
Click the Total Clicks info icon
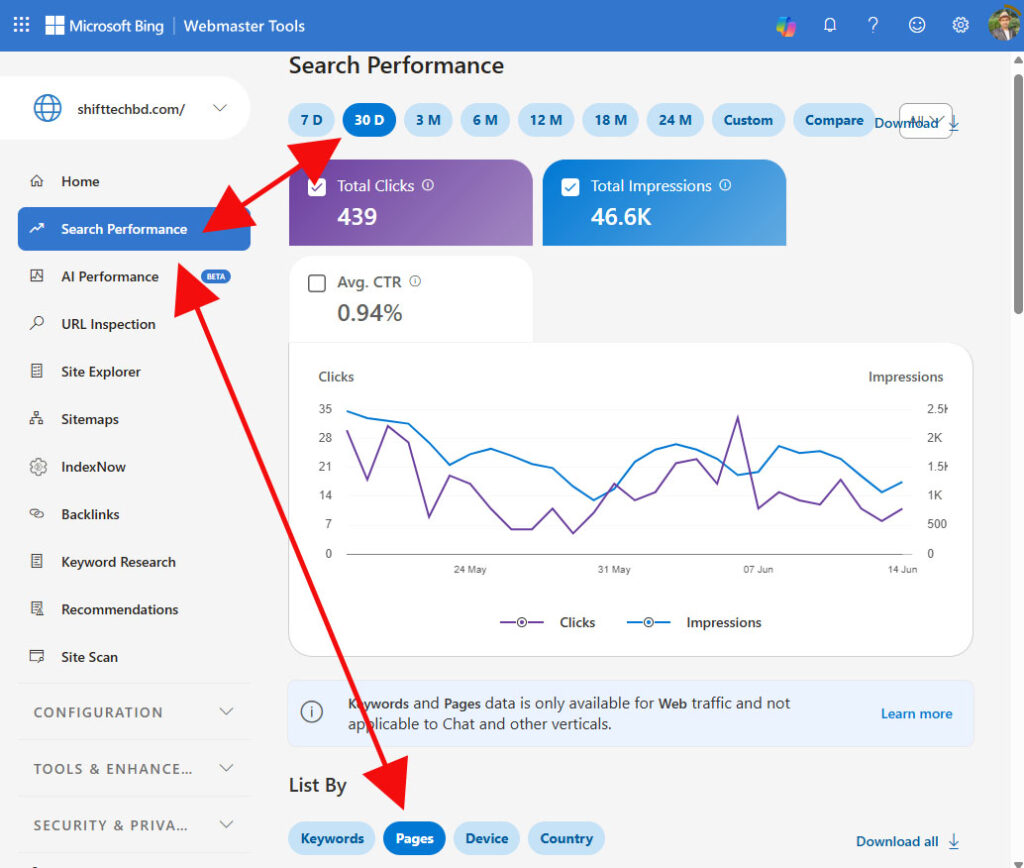click(428, 185)
